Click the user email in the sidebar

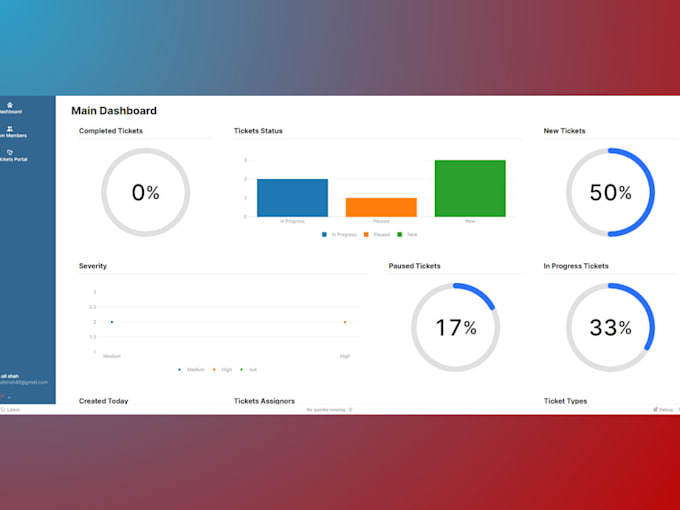click(x=24, y=382)
